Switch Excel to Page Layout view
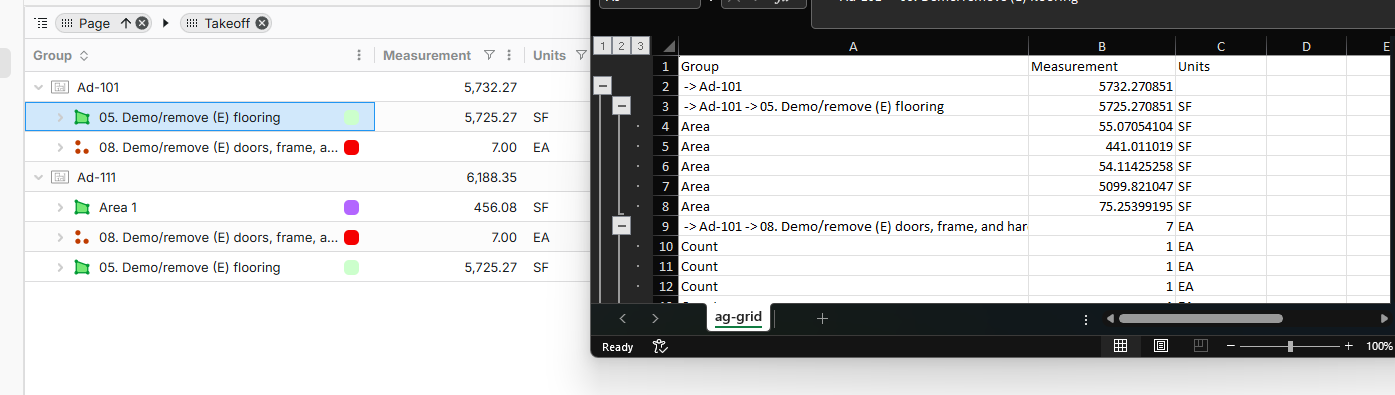 1161,346
